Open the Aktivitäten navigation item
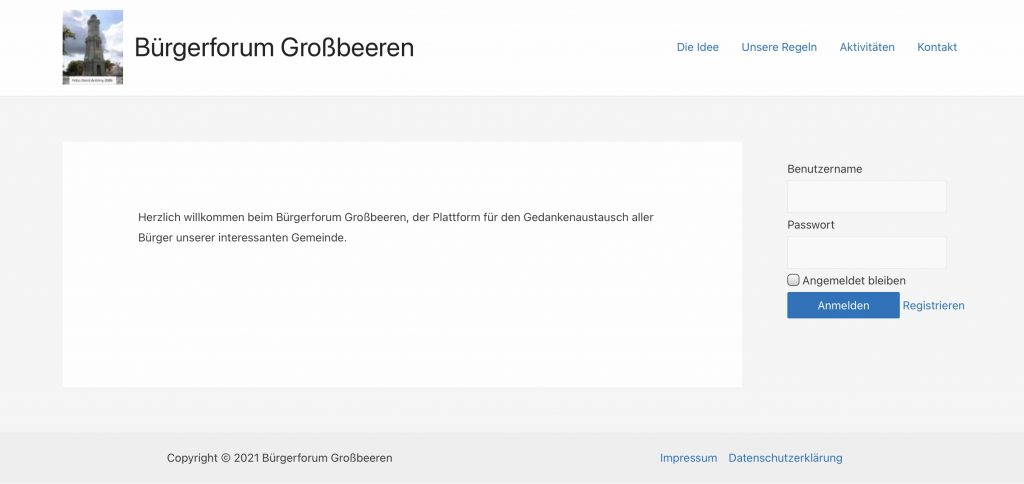 [x=866, y=47]
